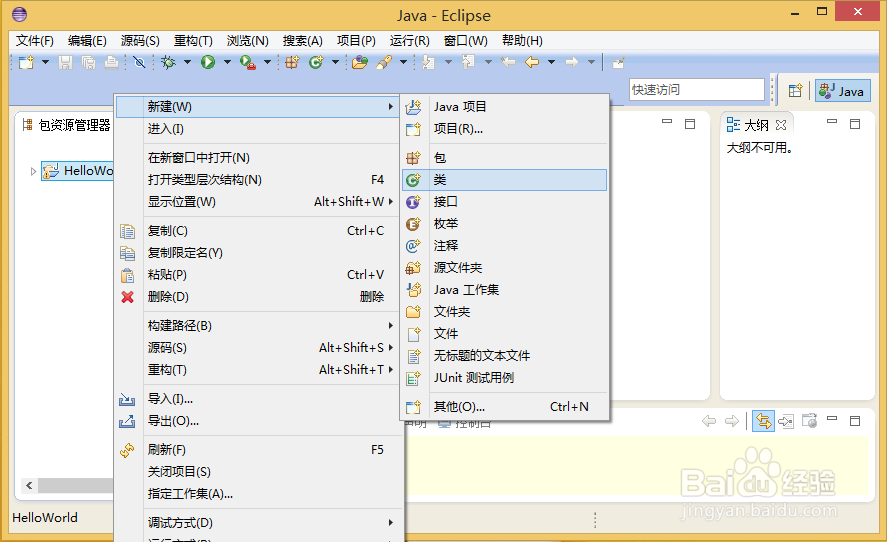Choose 删除(D) with red X icon
The width and height of the screenshot is (887, 542).
pyautogui.click(x=257, y=296)
